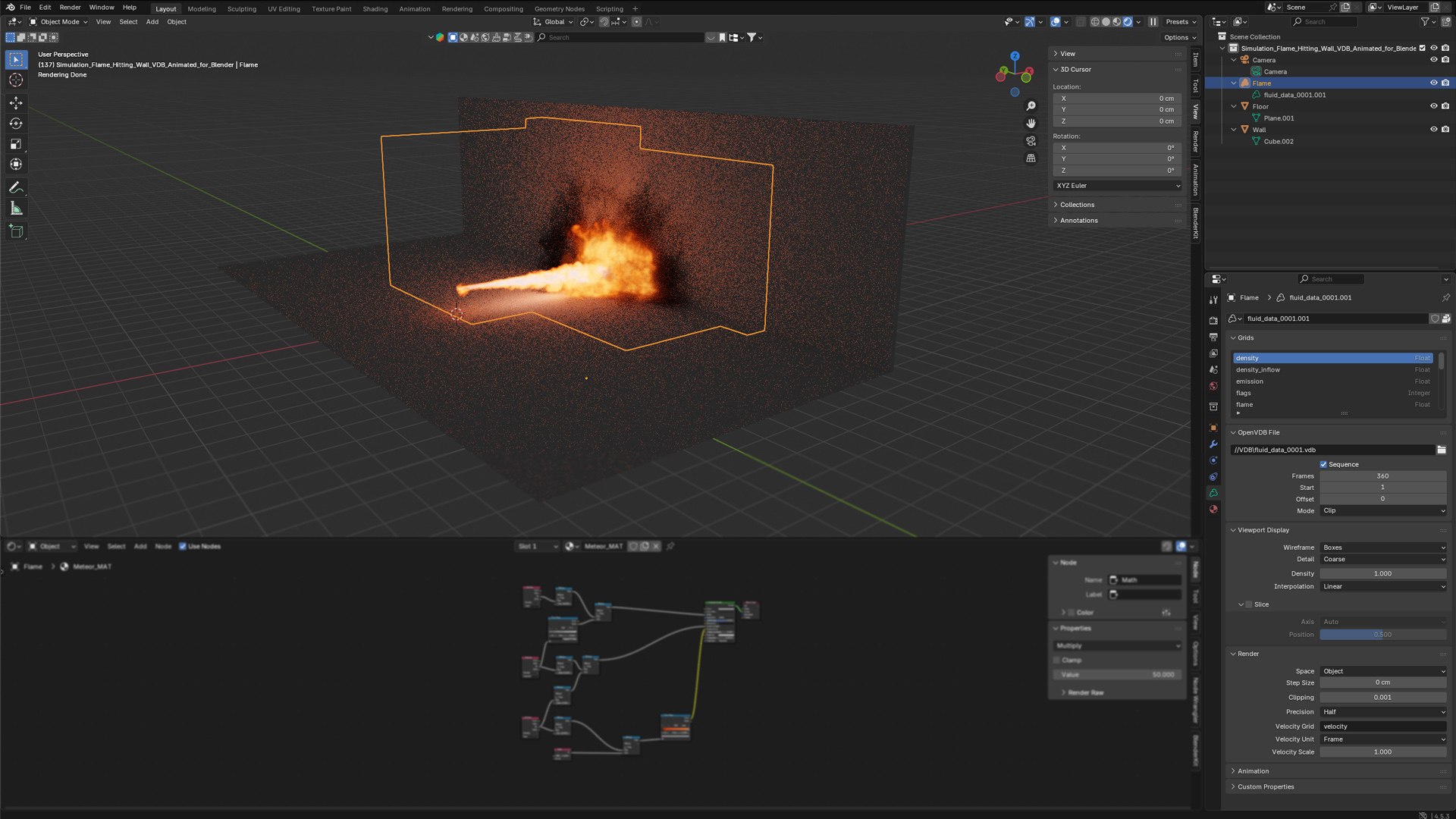
Task: Select the Move tool
Action: 16,102
